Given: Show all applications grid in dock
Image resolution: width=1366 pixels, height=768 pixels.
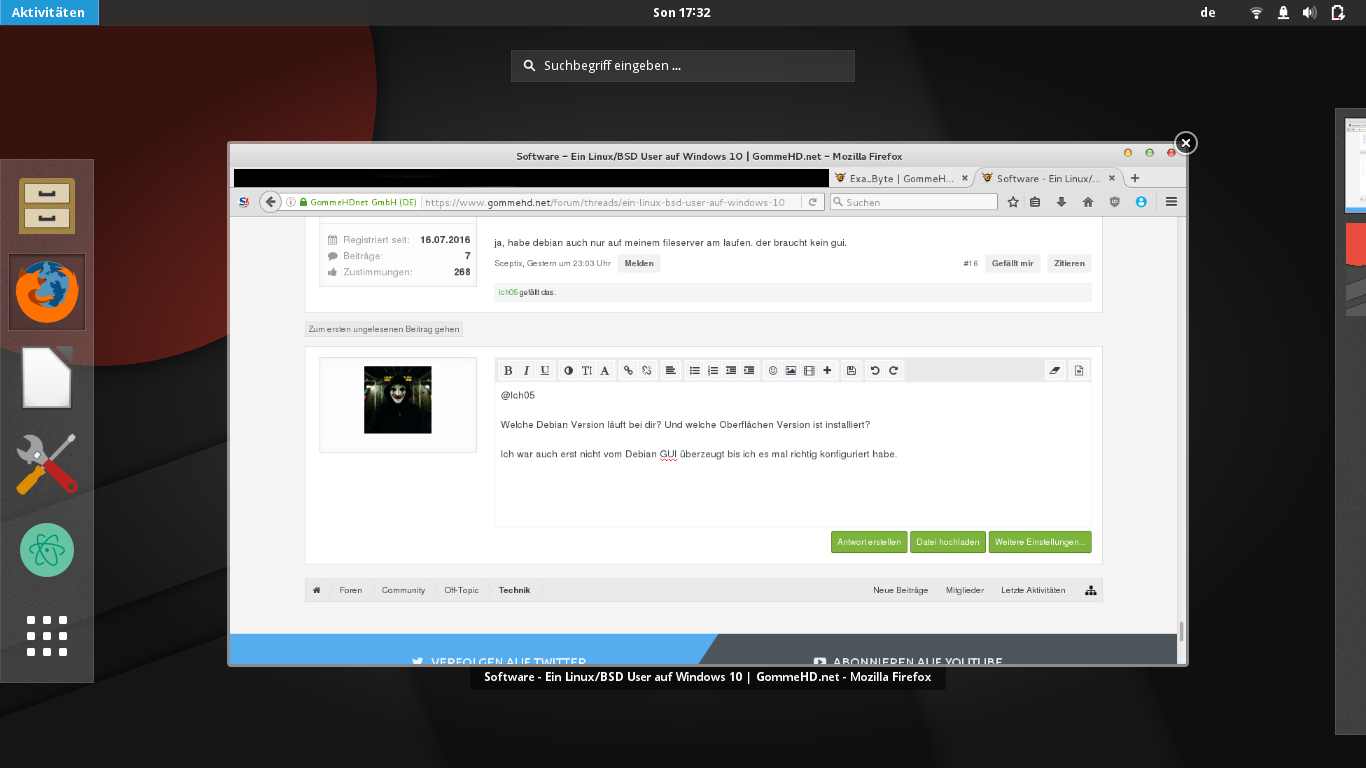Looking at the screenshot, I should coord(47,636).
